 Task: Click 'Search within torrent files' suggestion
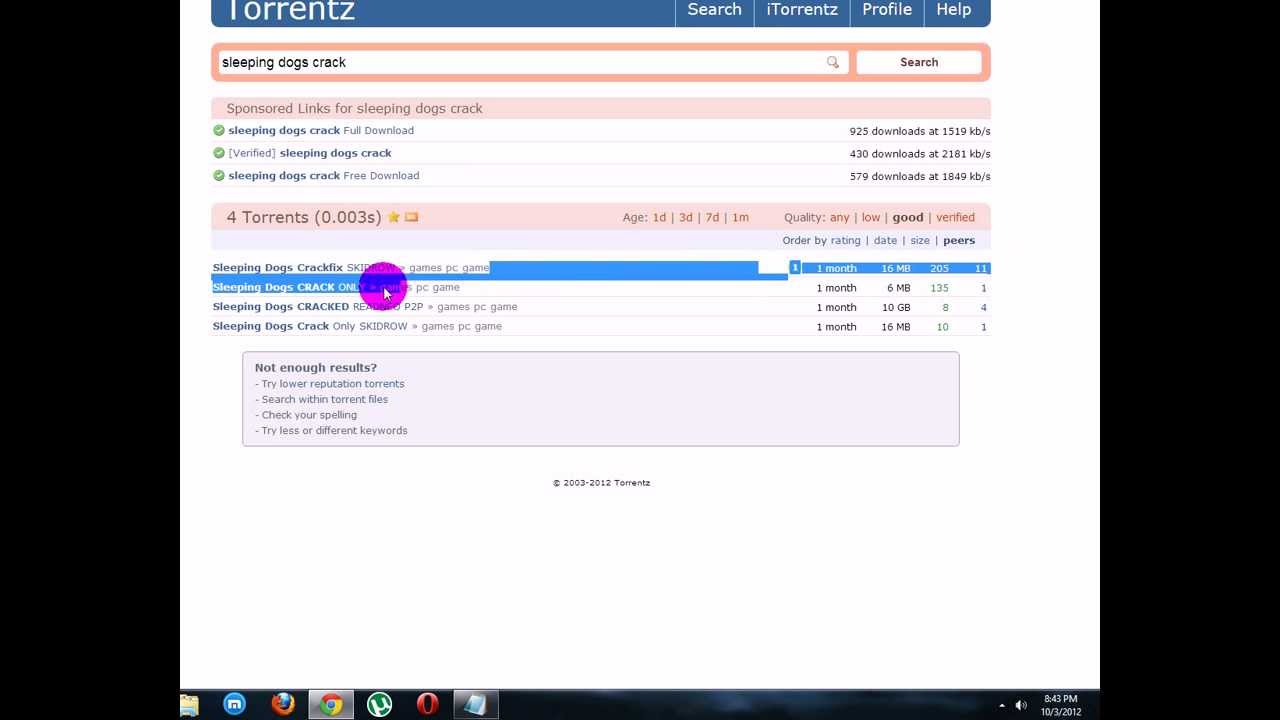(325, 399)
